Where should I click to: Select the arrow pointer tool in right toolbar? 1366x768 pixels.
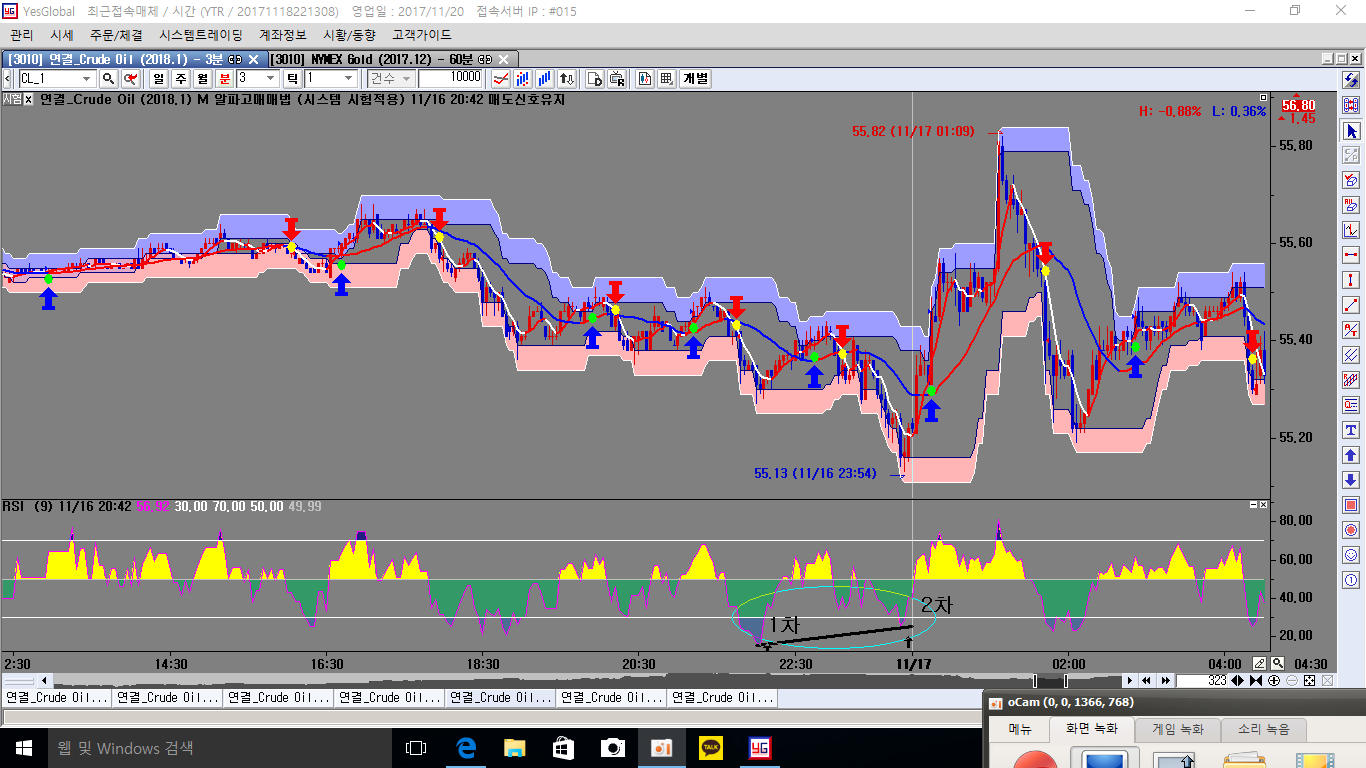1351,130
